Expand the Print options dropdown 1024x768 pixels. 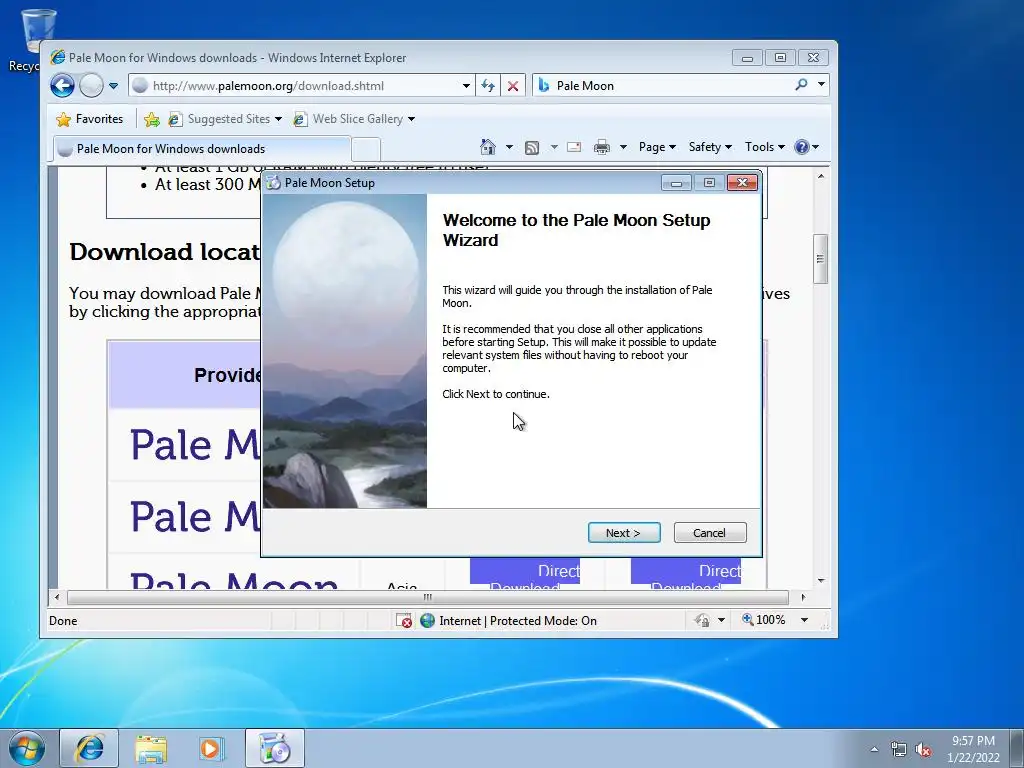[623, 147]
